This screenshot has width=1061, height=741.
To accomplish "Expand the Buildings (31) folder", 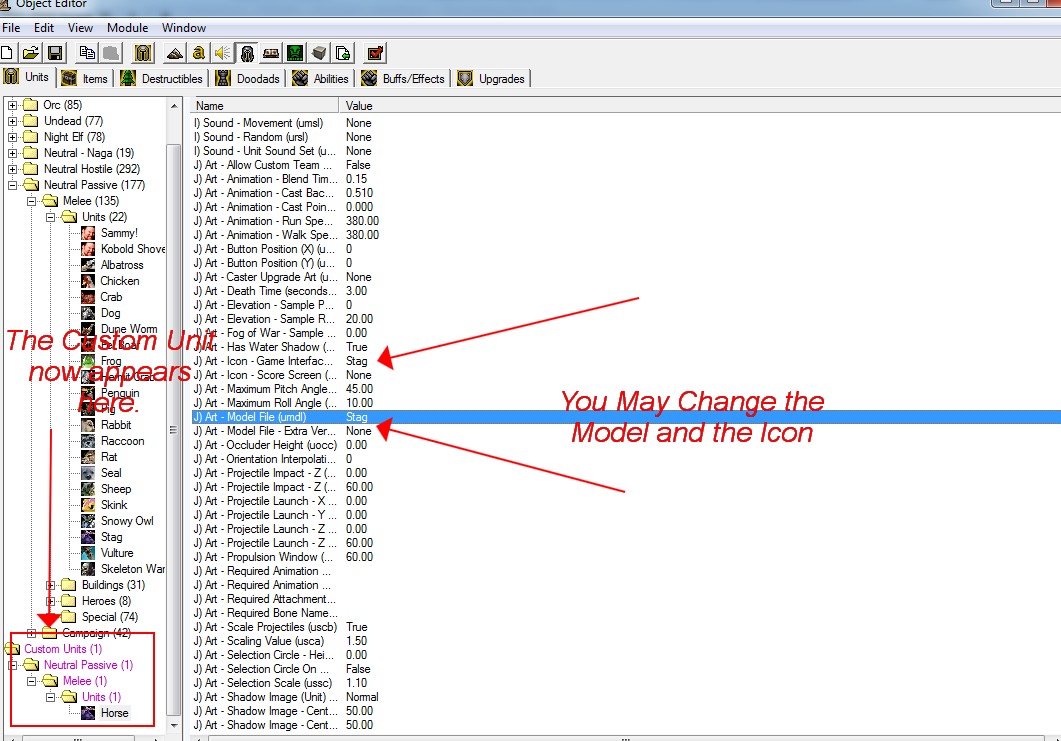I will point(50,585).
